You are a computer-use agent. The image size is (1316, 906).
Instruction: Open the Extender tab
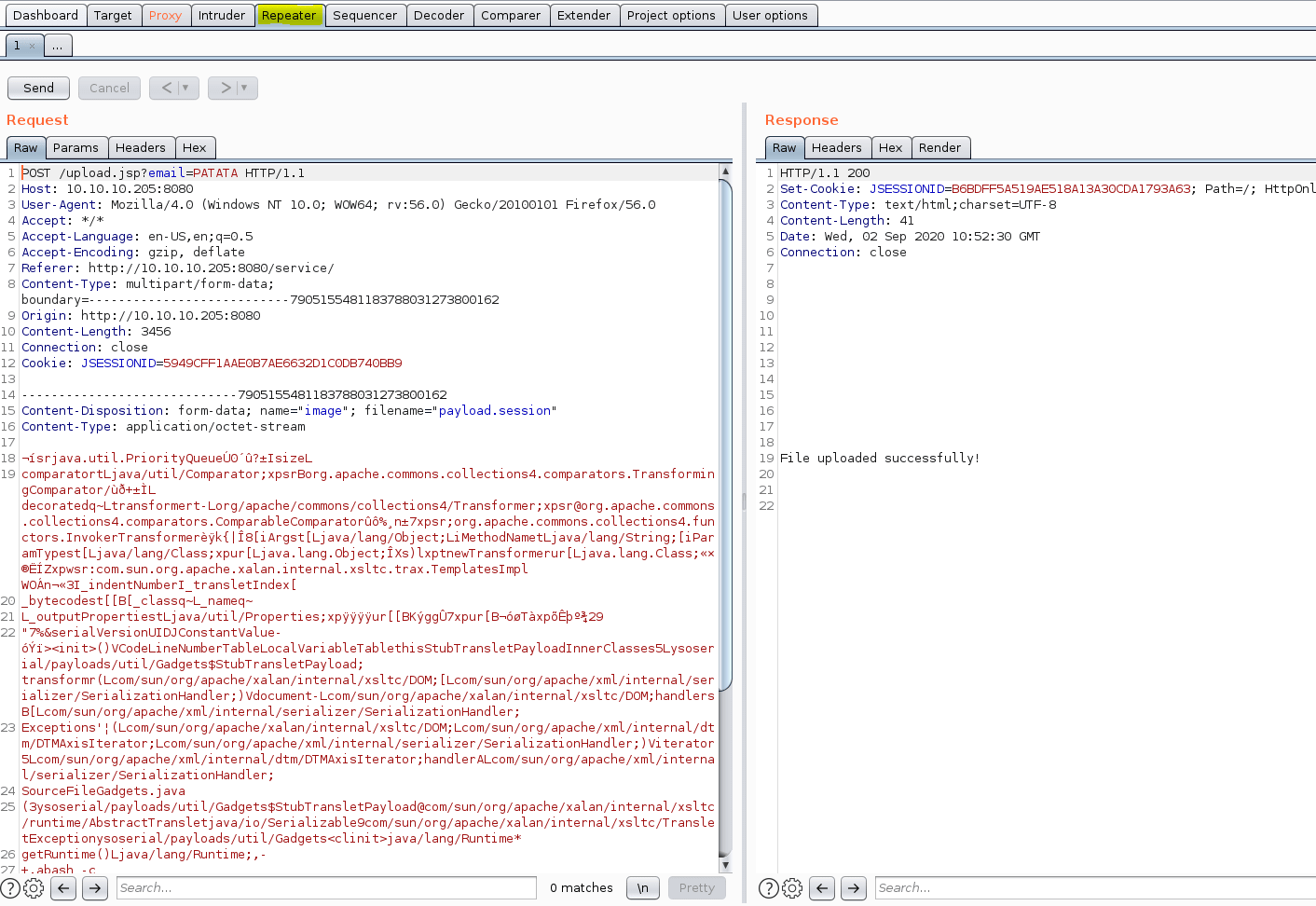click(x=584, y=15)
